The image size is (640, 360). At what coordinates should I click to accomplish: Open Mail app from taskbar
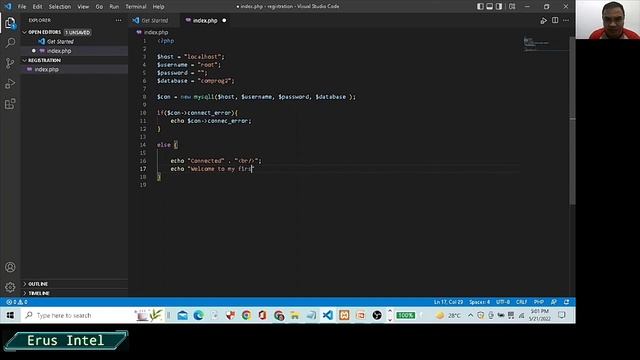click(x=182, y=315)
